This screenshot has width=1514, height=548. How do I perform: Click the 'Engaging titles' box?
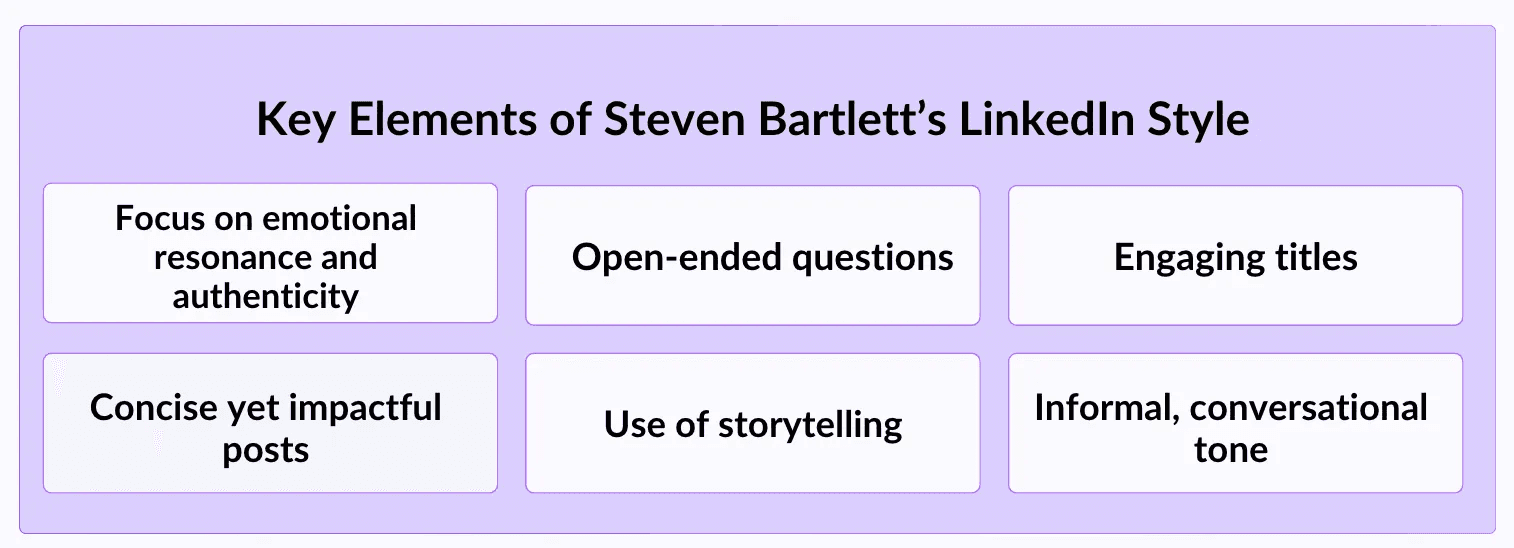click(1235, 255)
